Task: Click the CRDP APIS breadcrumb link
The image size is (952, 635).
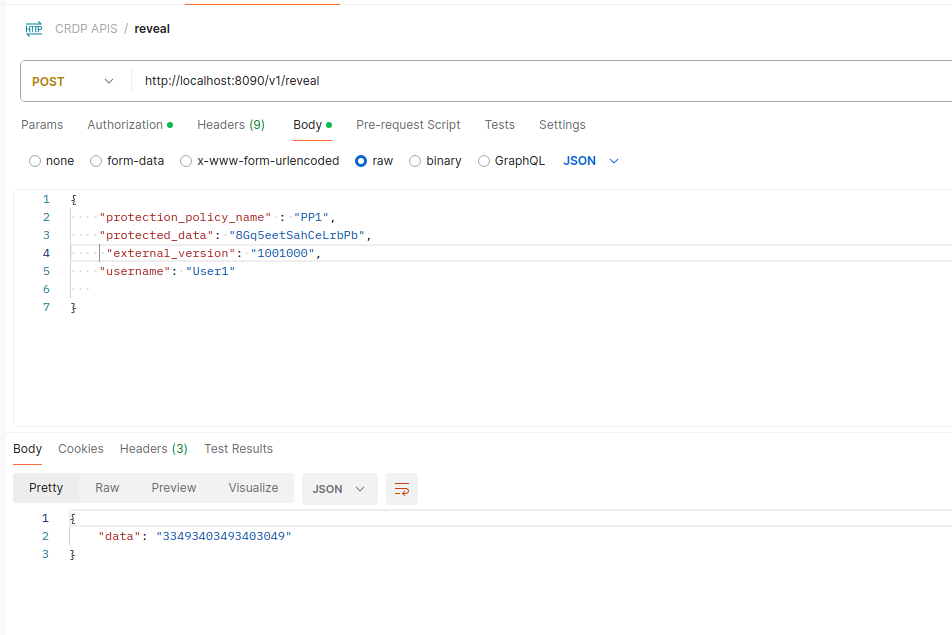Action: (x=86, y=28)
